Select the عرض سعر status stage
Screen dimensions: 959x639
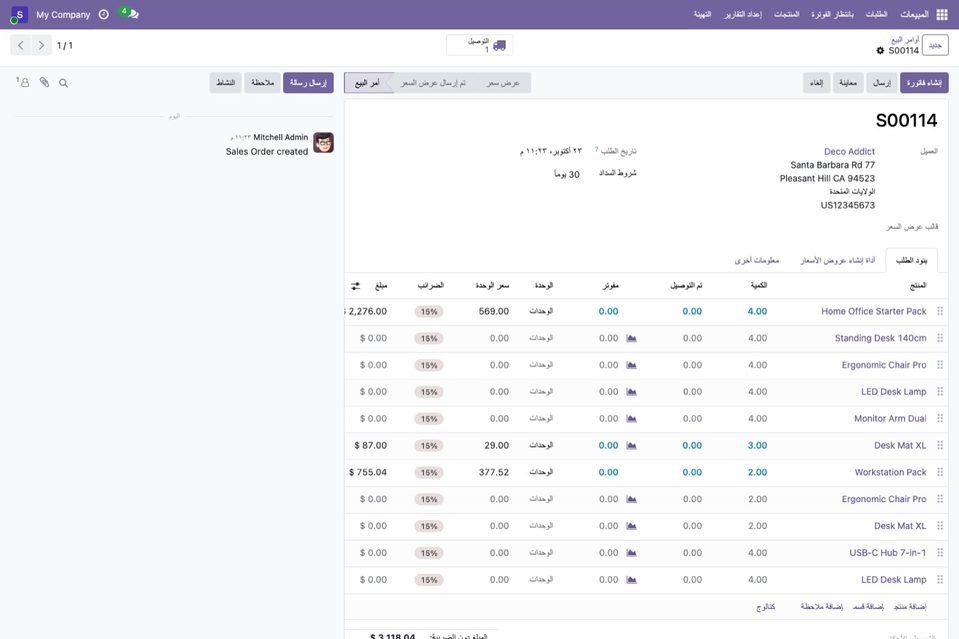click(x=503, y=83)
